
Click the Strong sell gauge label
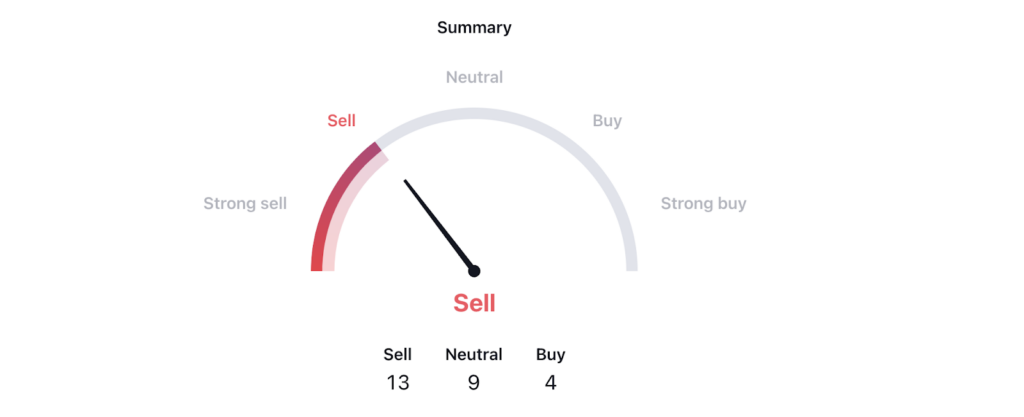245,203
